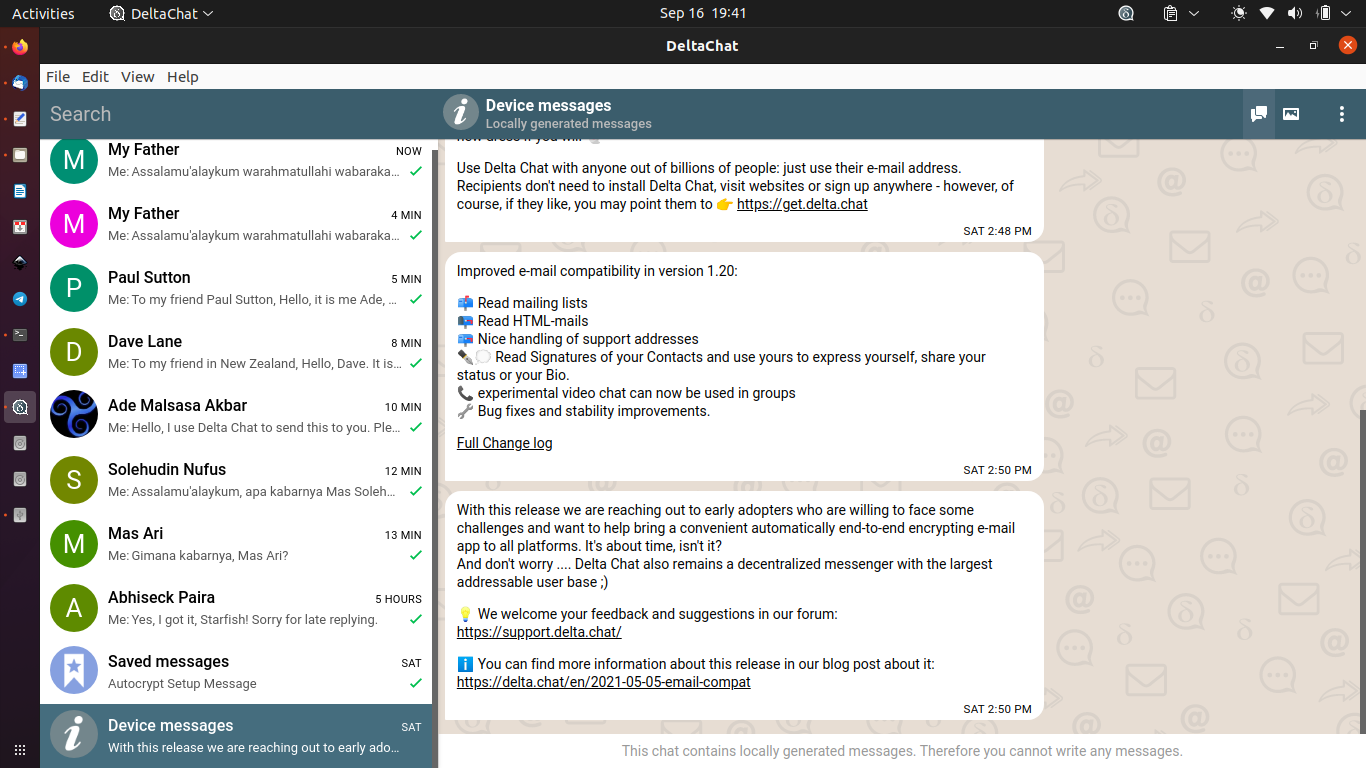
Task: Click the Dave Lane 'D' avatar
Action: coord(74,350)
